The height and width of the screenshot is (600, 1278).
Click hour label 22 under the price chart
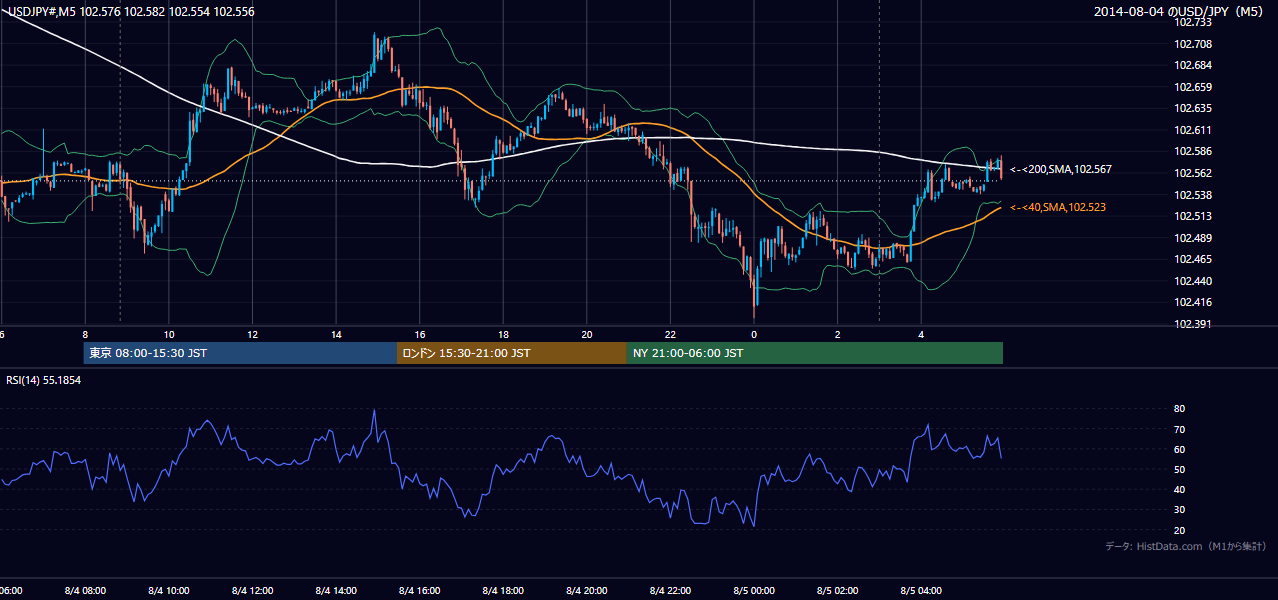pos(671,334)
